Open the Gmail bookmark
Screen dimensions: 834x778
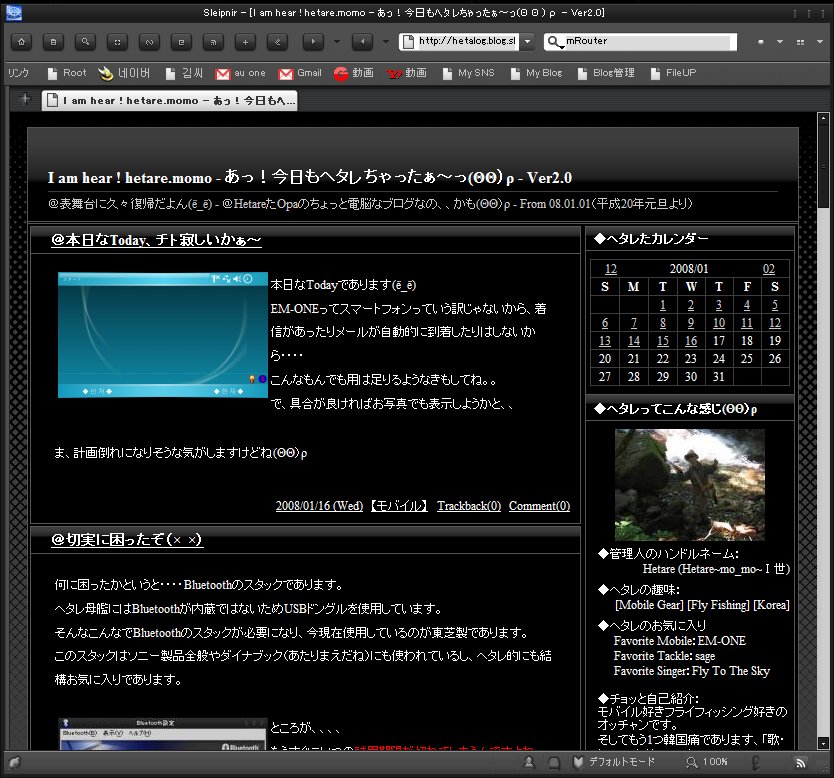click(301, 73)
